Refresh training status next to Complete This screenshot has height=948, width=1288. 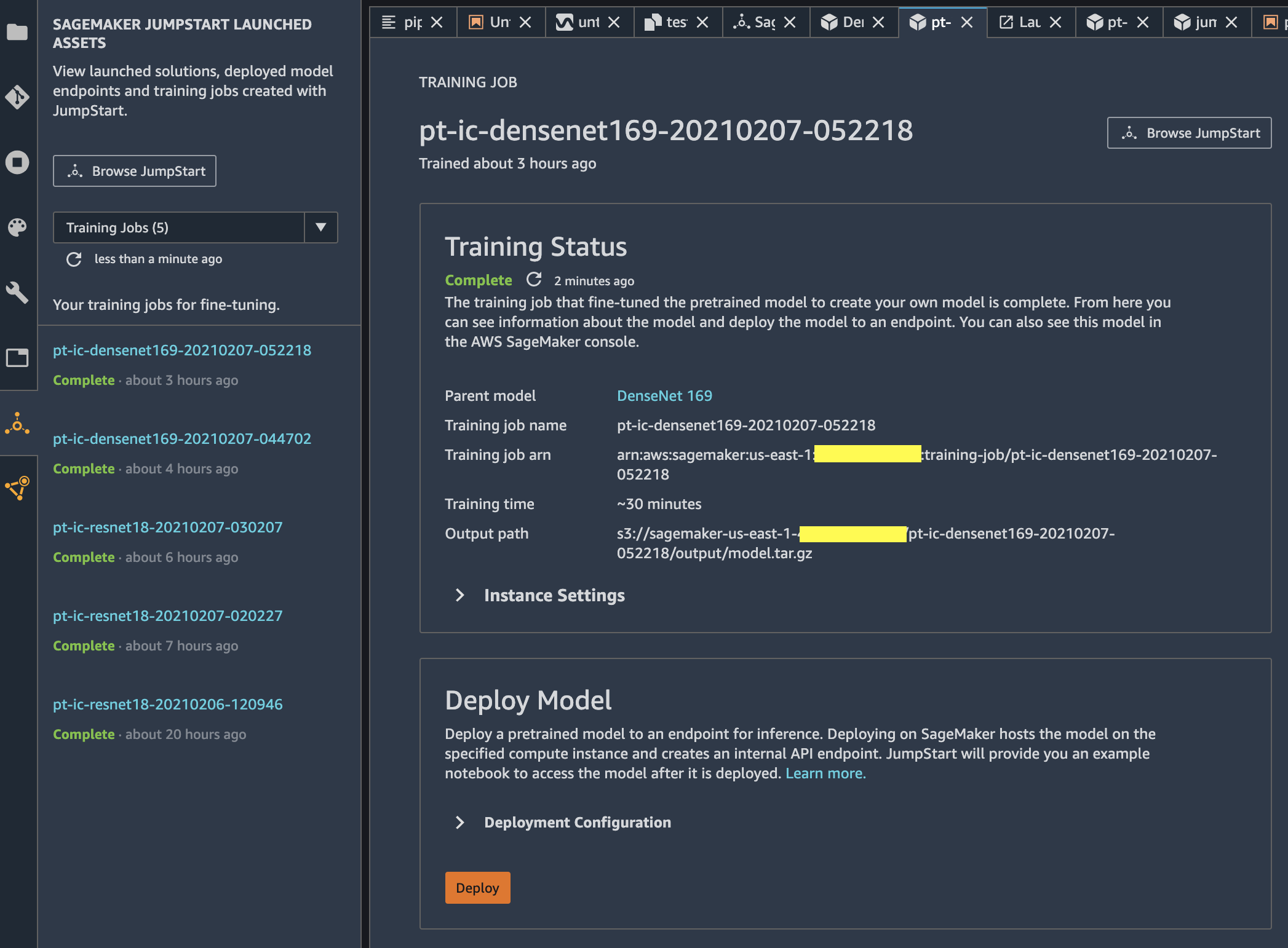pos(534,280)
